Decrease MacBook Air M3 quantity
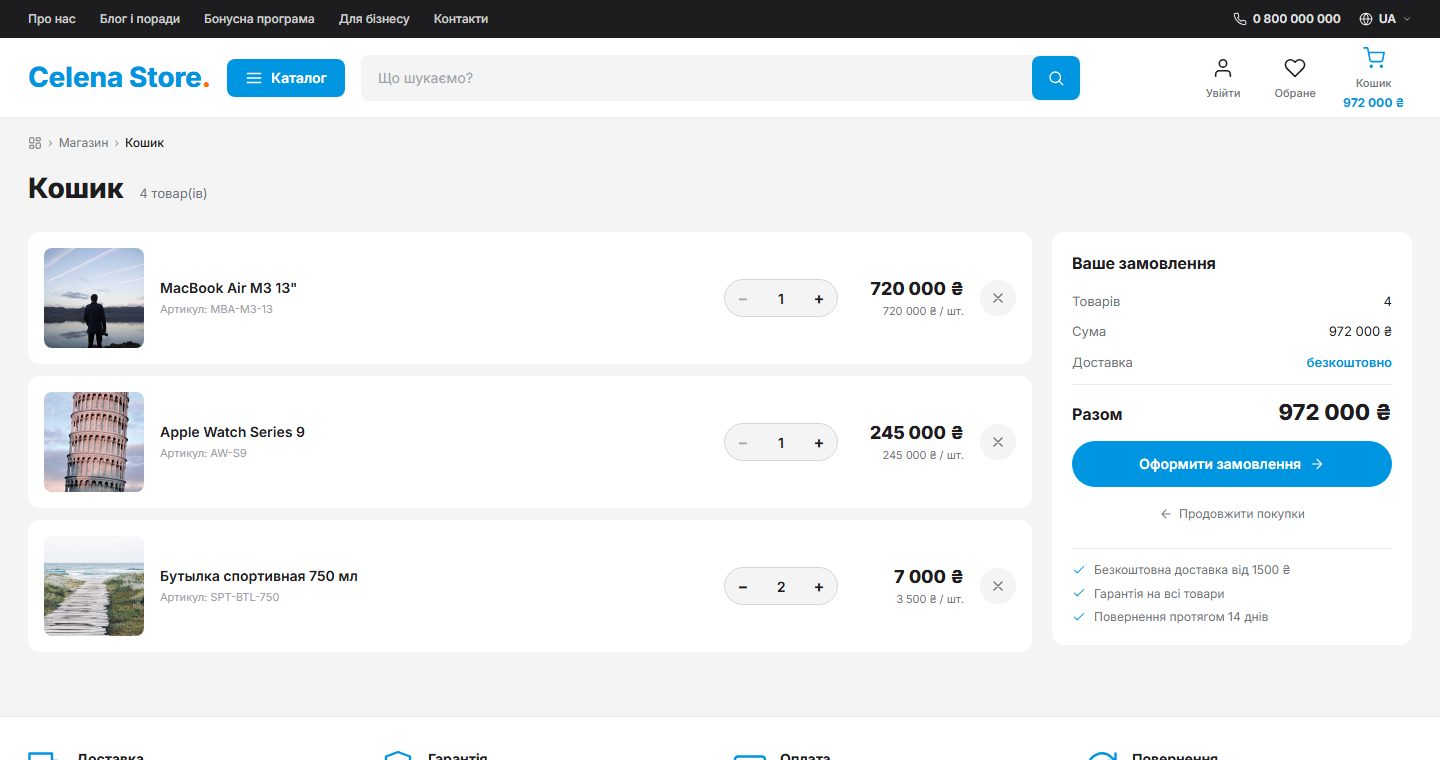Image resolution: width=1440 pixels, height=760 pixels. tap(743, 299)
